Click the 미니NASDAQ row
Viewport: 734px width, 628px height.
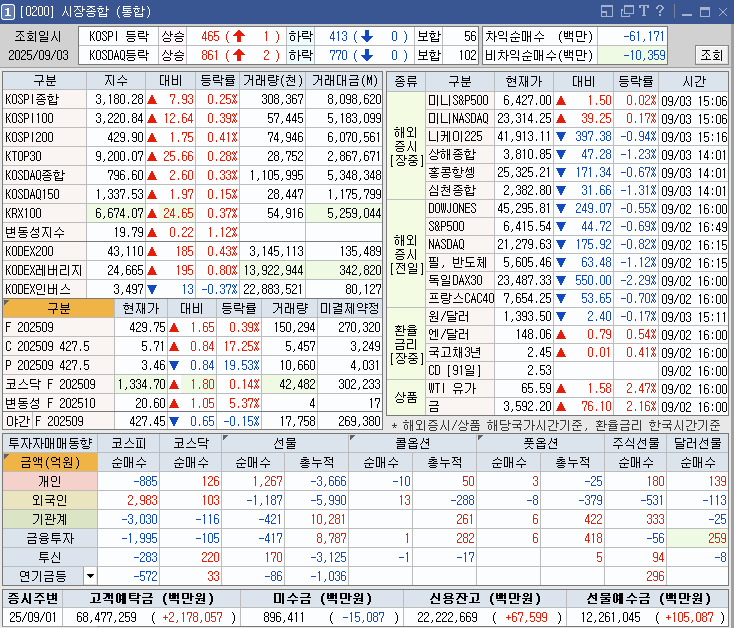pos(577,118)
